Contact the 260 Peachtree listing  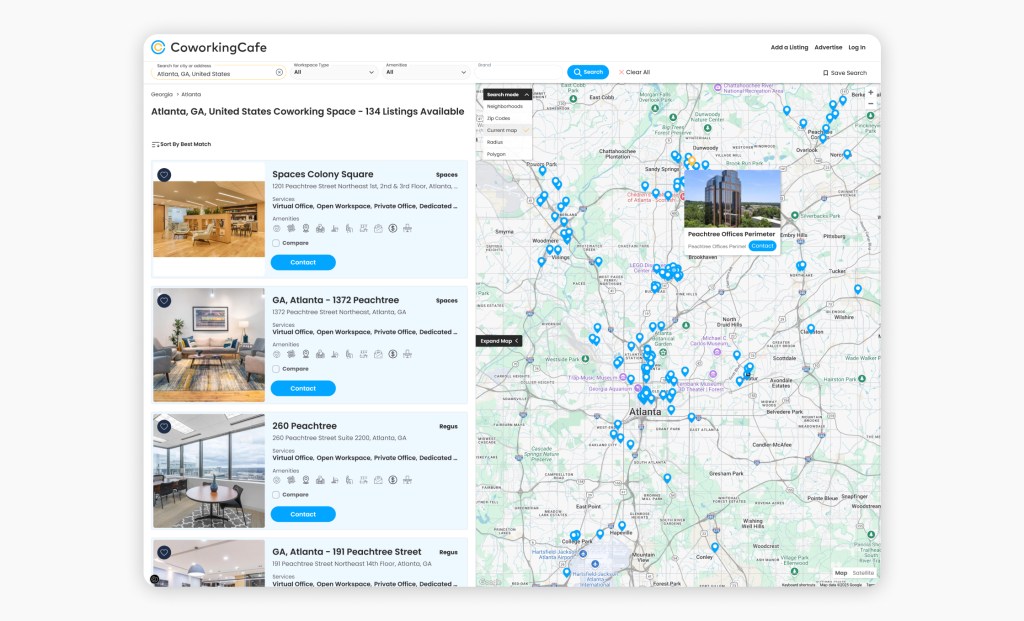303,515
